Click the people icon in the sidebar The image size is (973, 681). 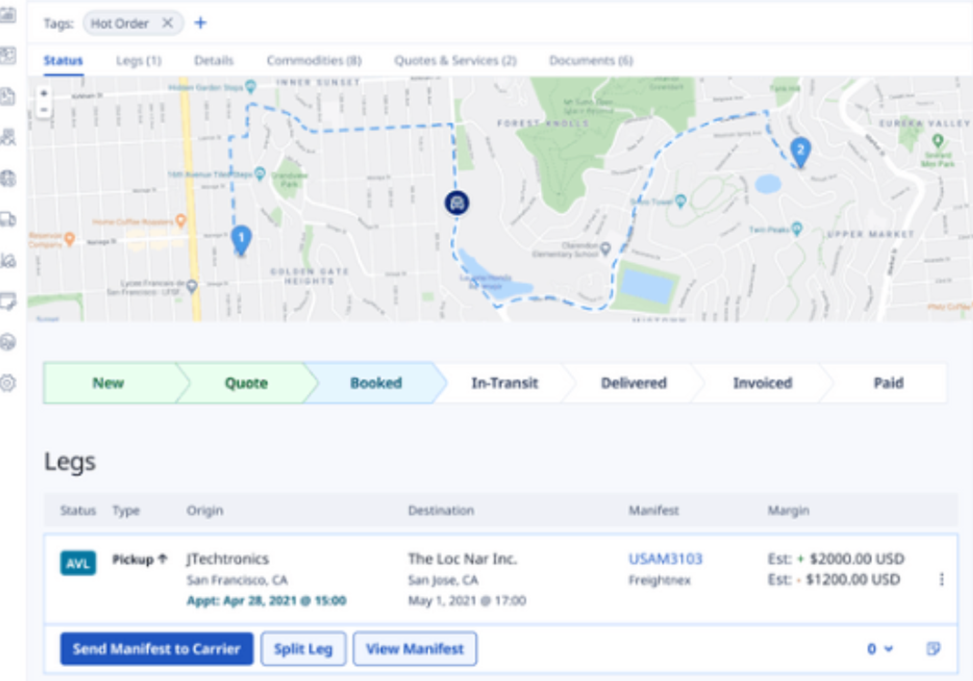[7, 137]
